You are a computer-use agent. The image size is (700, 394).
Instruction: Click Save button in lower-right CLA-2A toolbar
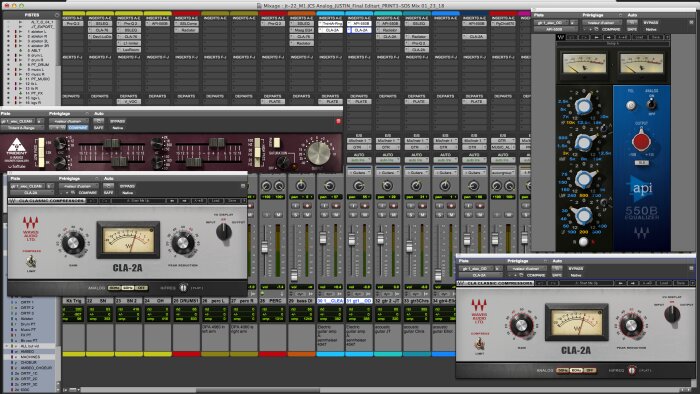point(680,283)
